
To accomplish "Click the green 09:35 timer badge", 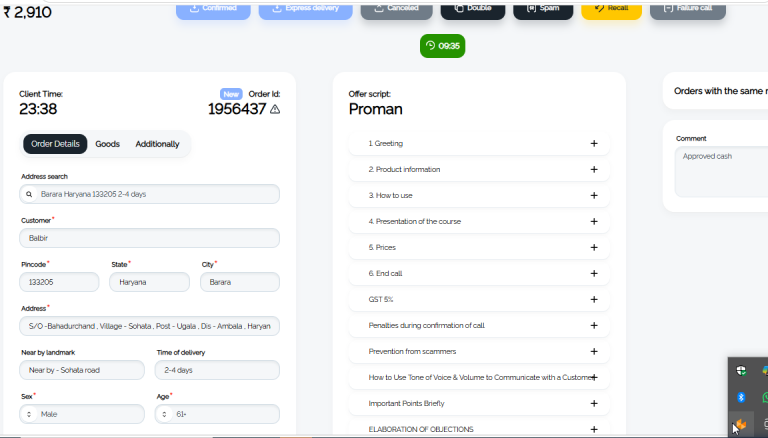I will coord(442,46).
